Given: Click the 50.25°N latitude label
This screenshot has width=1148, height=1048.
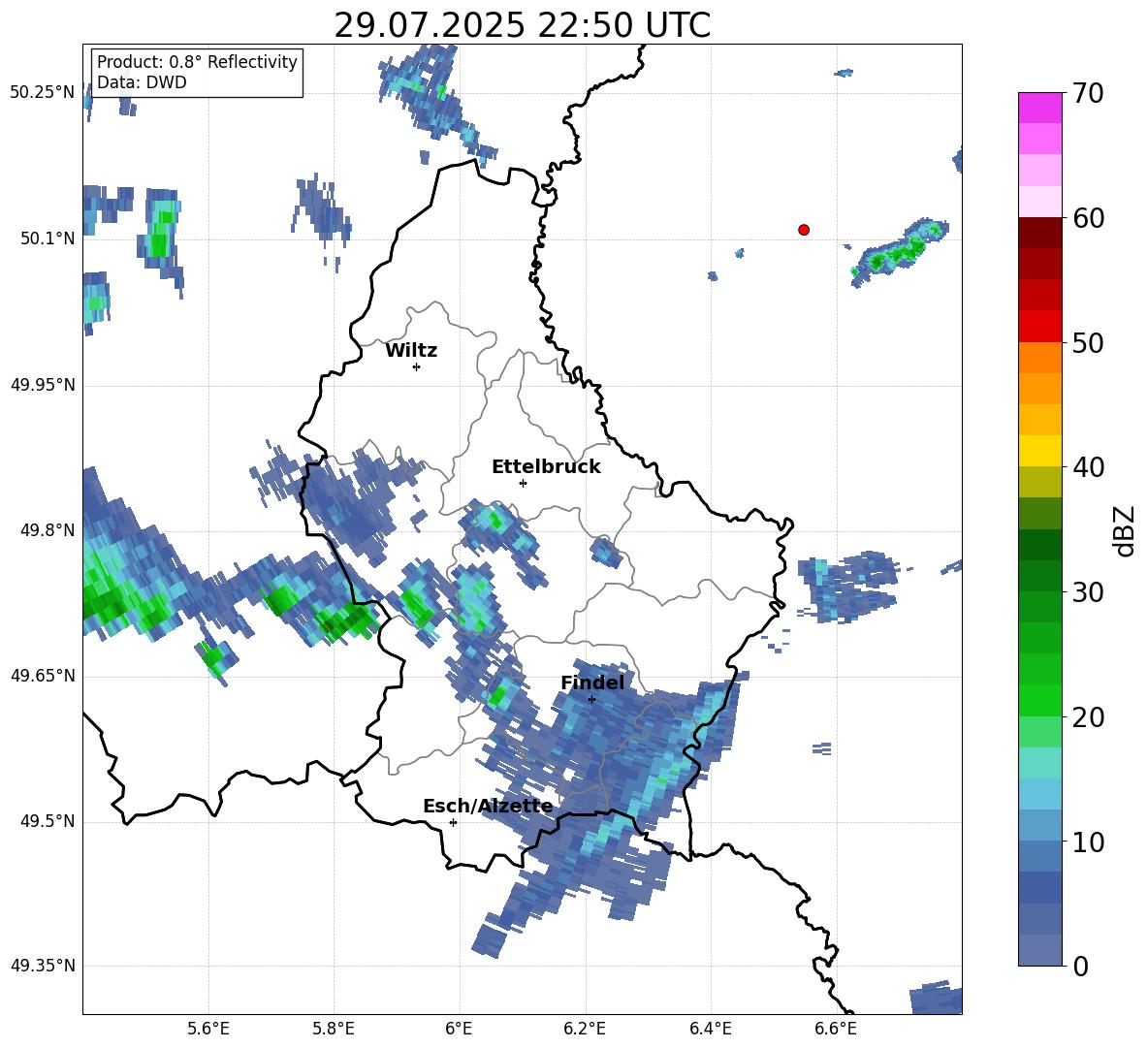Looking at the screenshot, I should (43, 93).
